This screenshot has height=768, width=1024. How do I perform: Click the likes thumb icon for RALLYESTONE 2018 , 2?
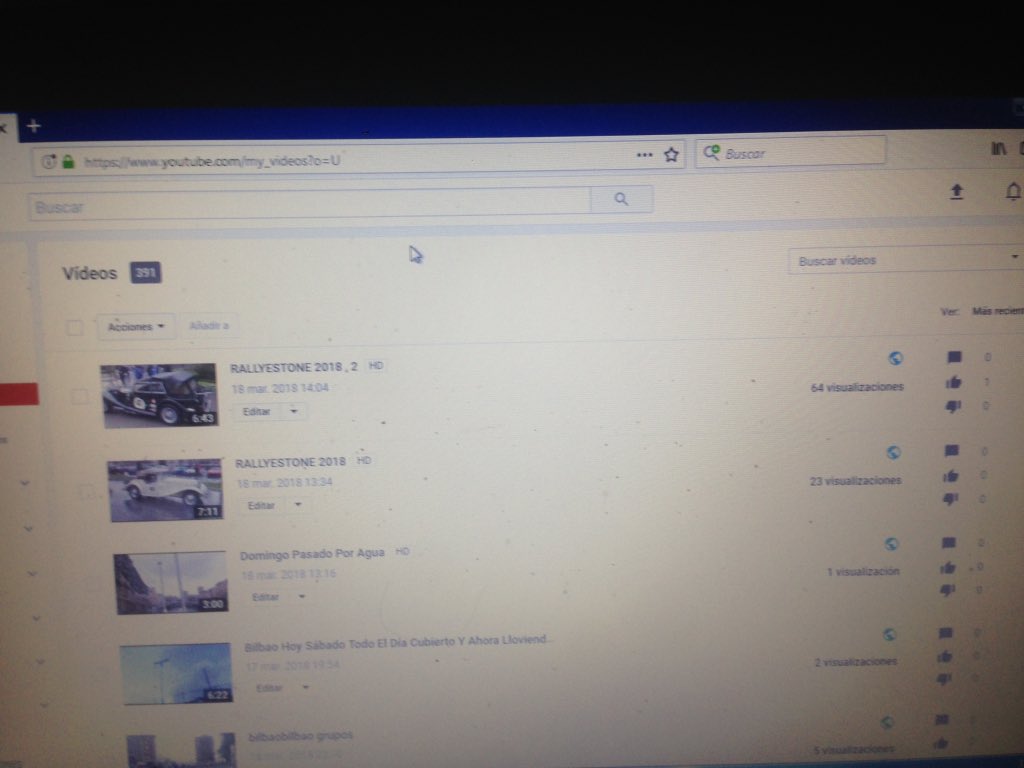pos(953,382)
